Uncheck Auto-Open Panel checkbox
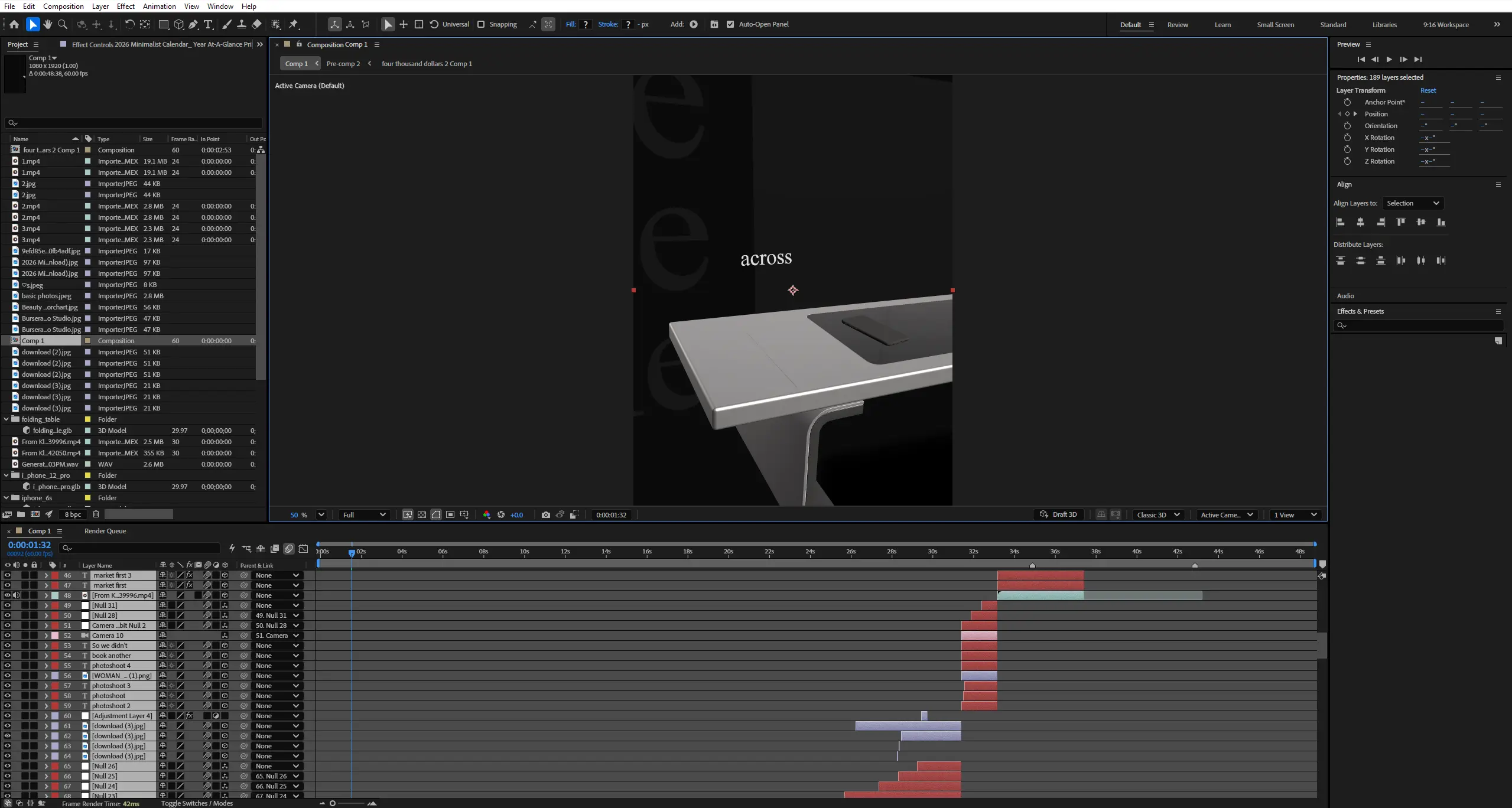Screen dimensions: 1512x808 coord(730,24)
